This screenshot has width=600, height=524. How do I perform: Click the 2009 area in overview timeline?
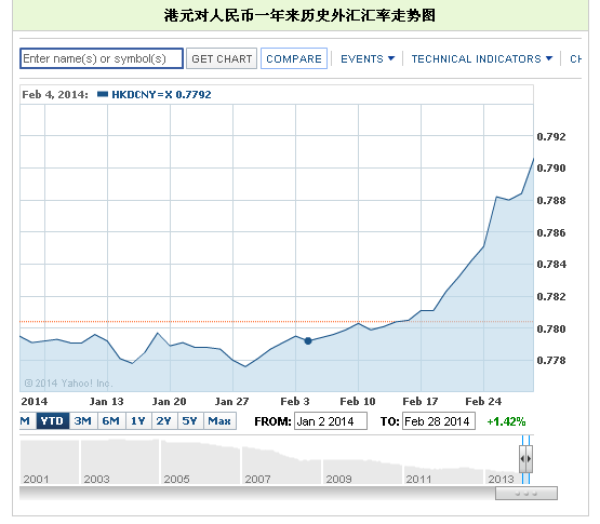(x=362, y=472)
